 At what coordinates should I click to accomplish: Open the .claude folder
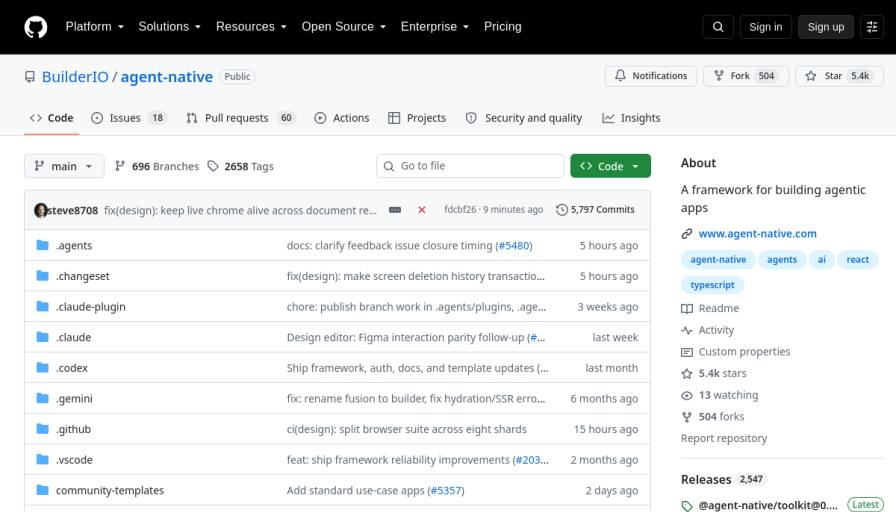coord(73,337)
